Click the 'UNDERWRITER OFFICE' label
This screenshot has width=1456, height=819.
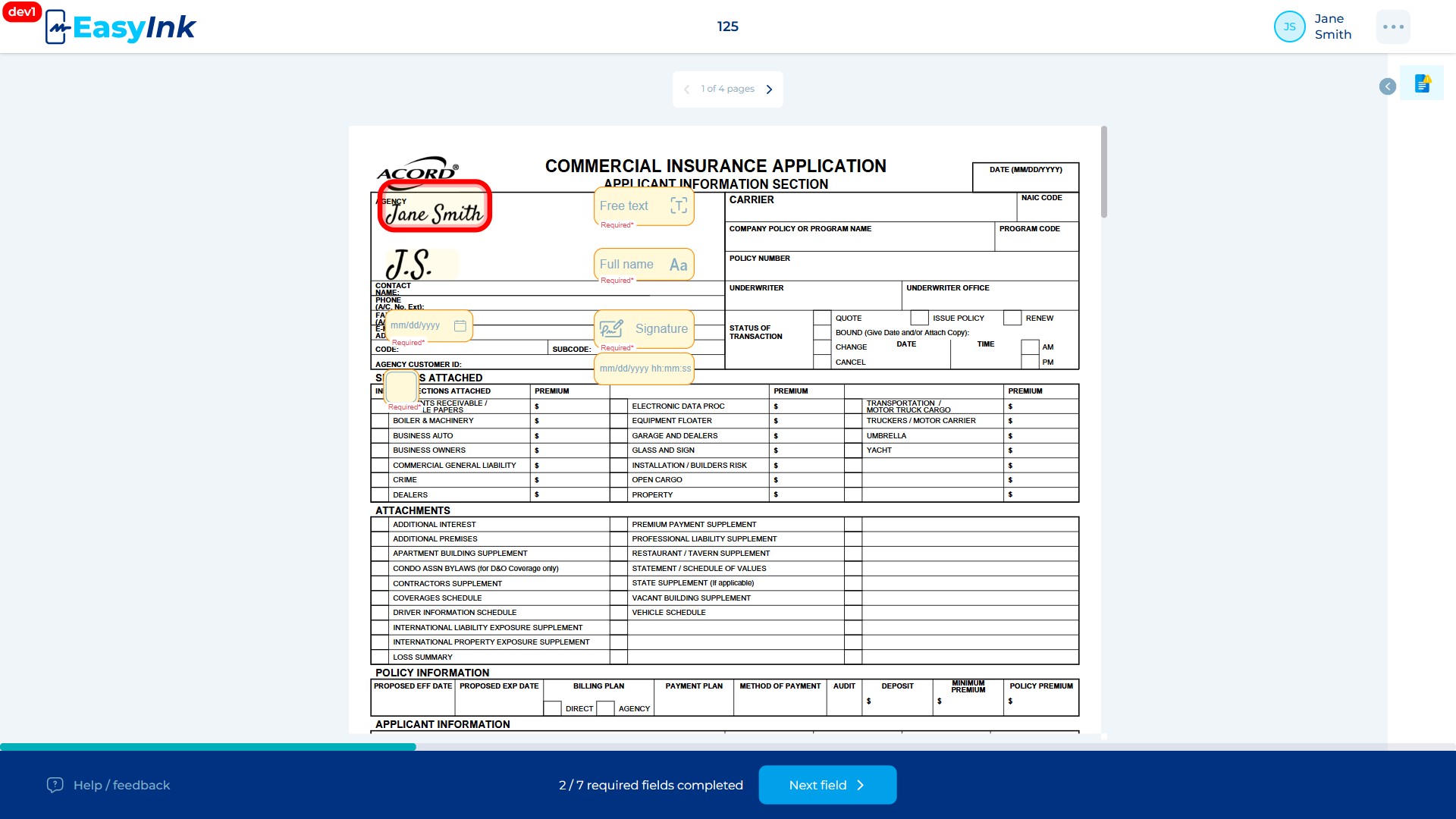(x=947, y=288)
